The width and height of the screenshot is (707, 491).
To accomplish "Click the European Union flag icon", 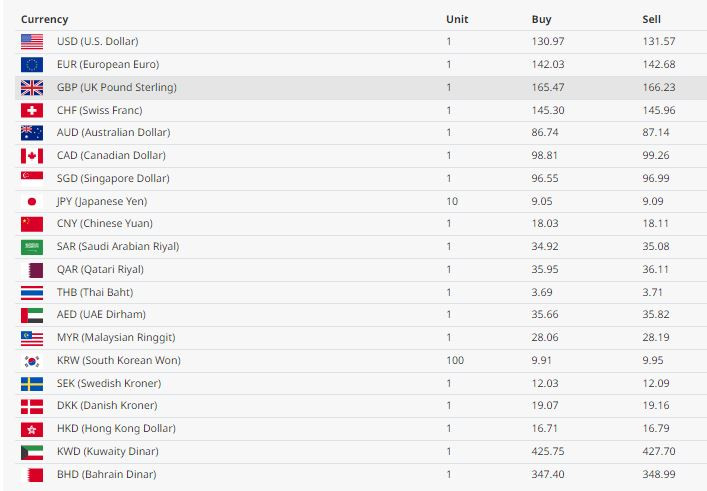I will [x=32, y=65].
